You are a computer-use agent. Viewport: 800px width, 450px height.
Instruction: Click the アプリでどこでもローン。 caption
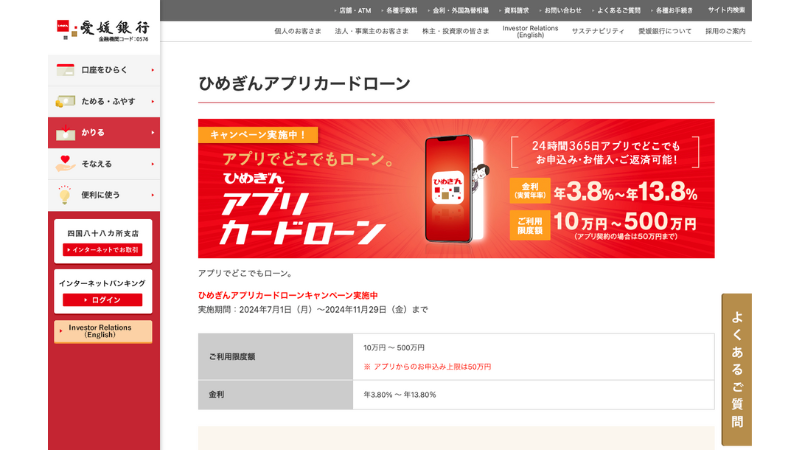point(246,273)
